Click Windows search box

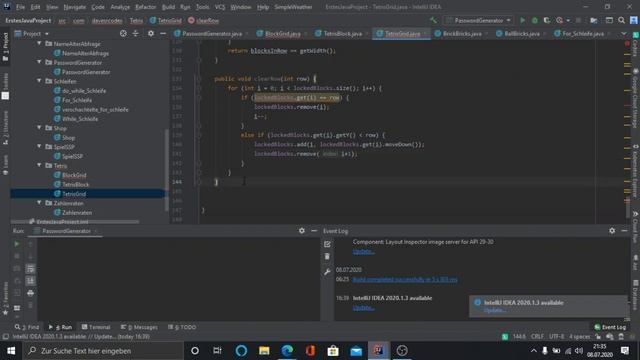coord(104,351)
